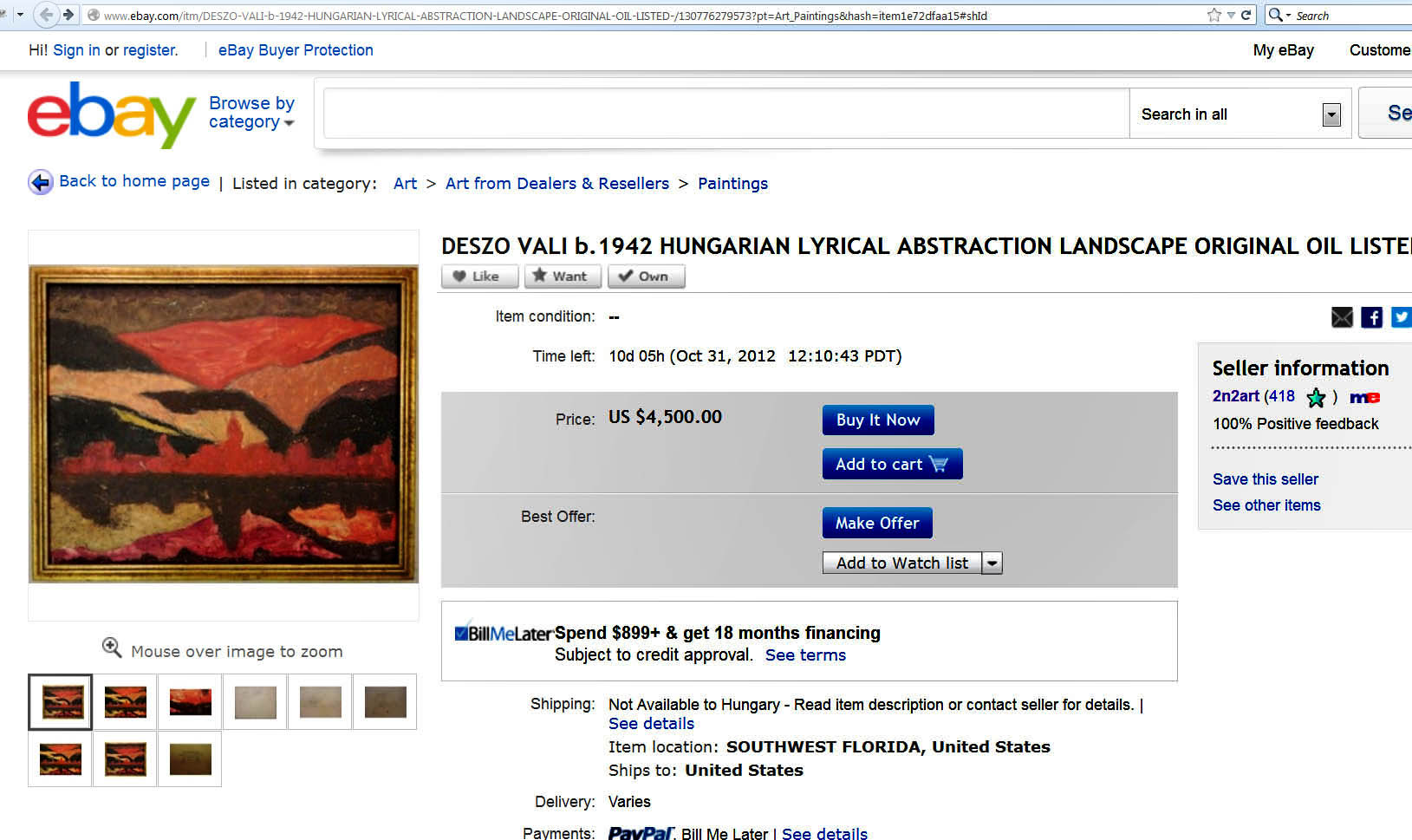Toggle the Own button

click(x=646, y=277)
